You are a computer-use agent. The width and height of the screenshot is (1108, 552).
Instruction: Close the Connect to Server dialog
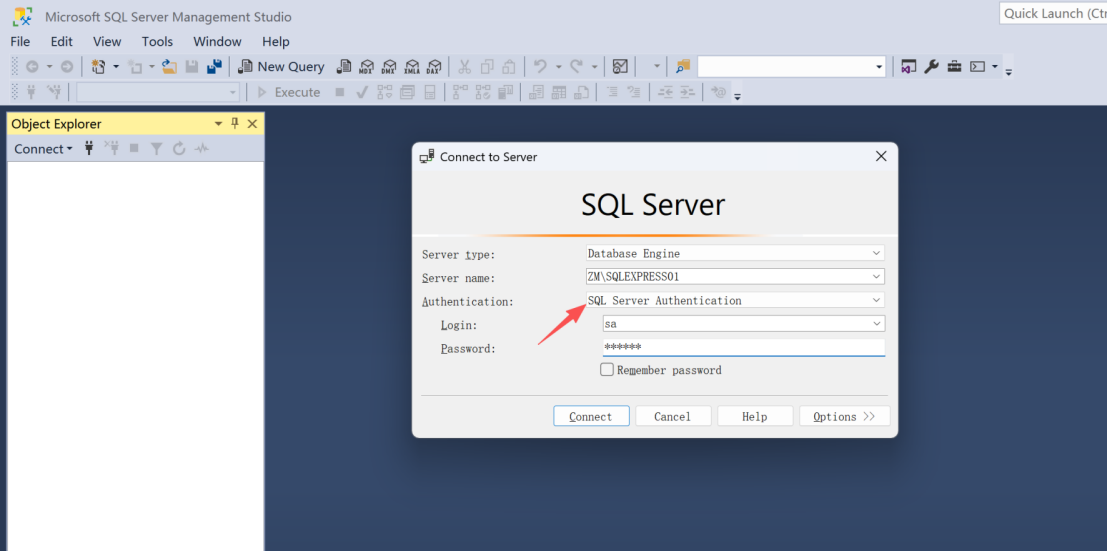tap(881, 156)
